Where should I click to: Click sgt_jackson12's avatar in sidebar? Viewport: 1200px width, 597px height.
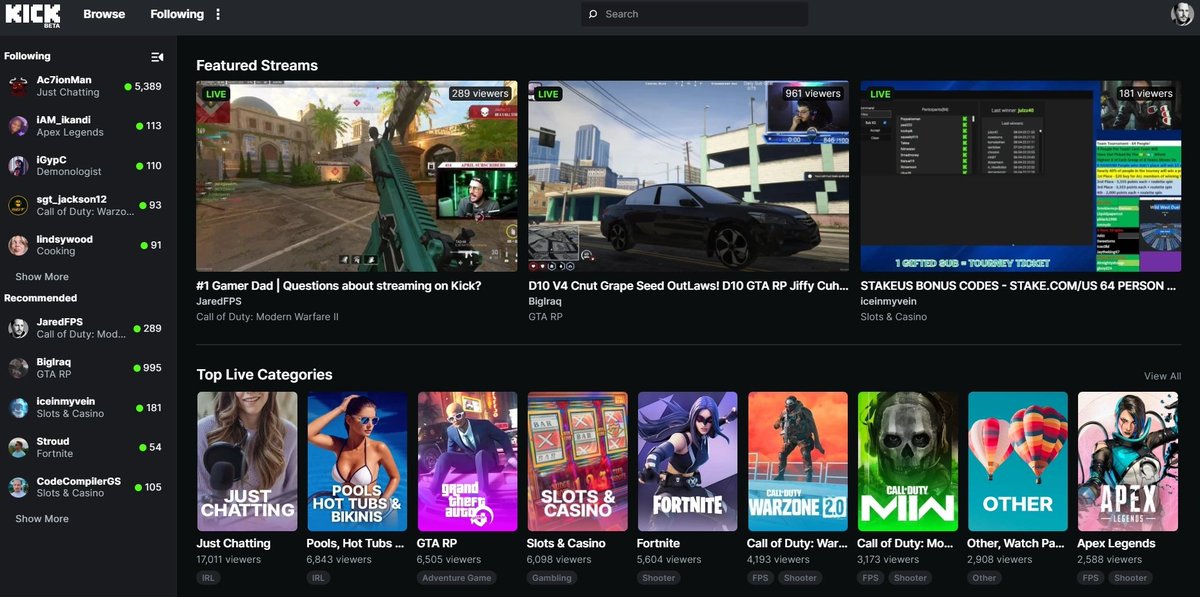18,206
